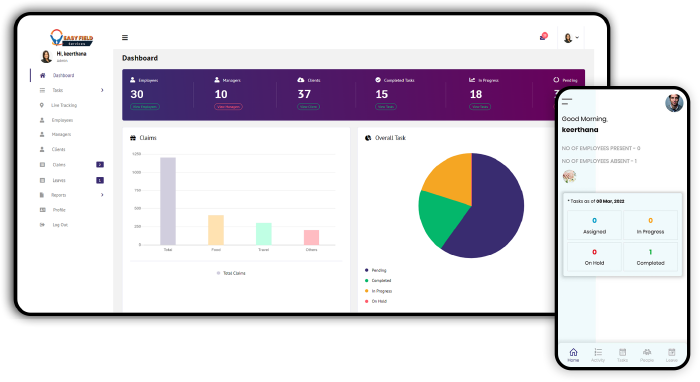Toggle the In Progress legend entry
Viewport: 700px width, 382px height.
click(x=379, y=291)
